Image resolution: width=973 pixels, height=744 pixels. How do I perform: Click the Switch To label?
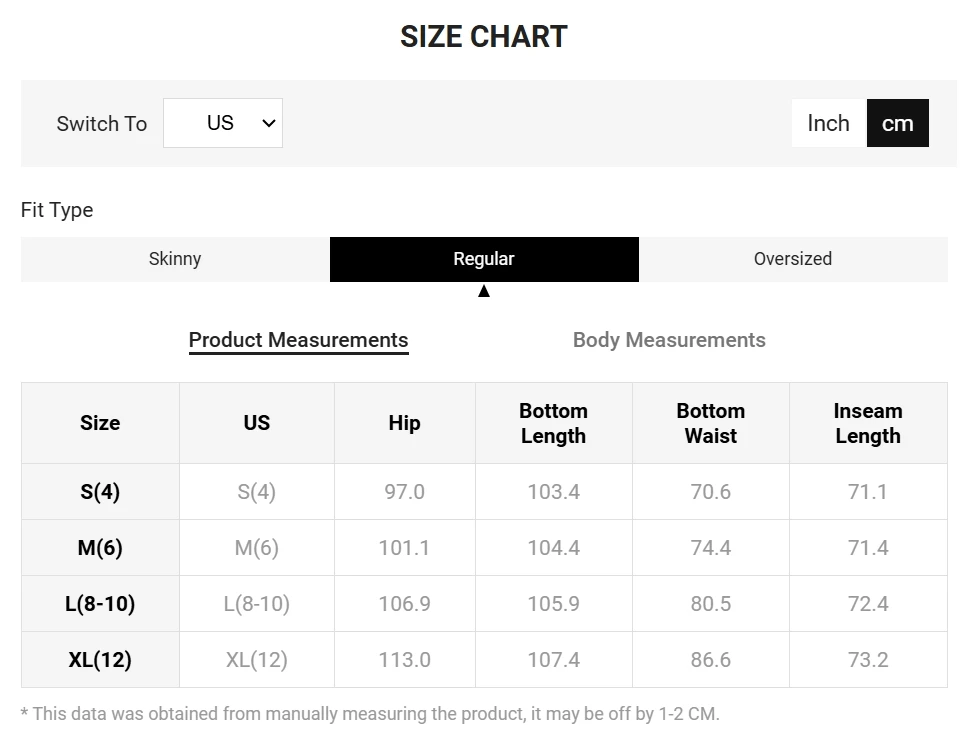(x=102, y=123)
